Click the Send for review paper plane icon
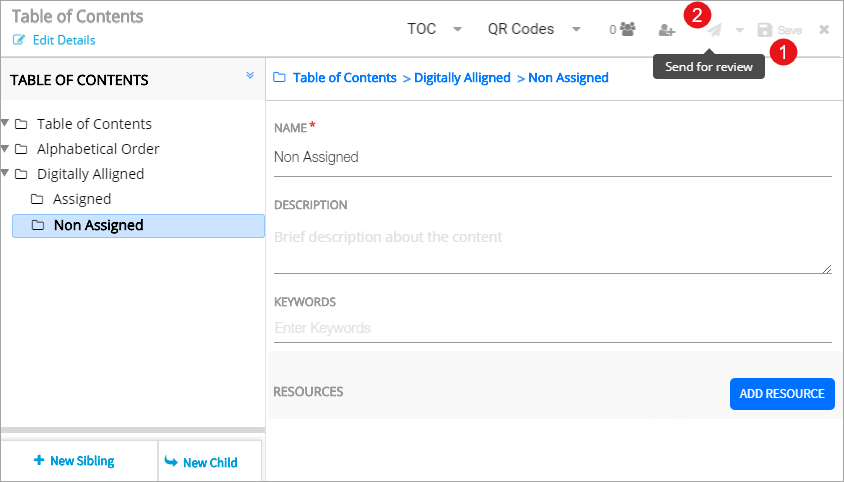The image size is (844, 482). click(714, 30)
